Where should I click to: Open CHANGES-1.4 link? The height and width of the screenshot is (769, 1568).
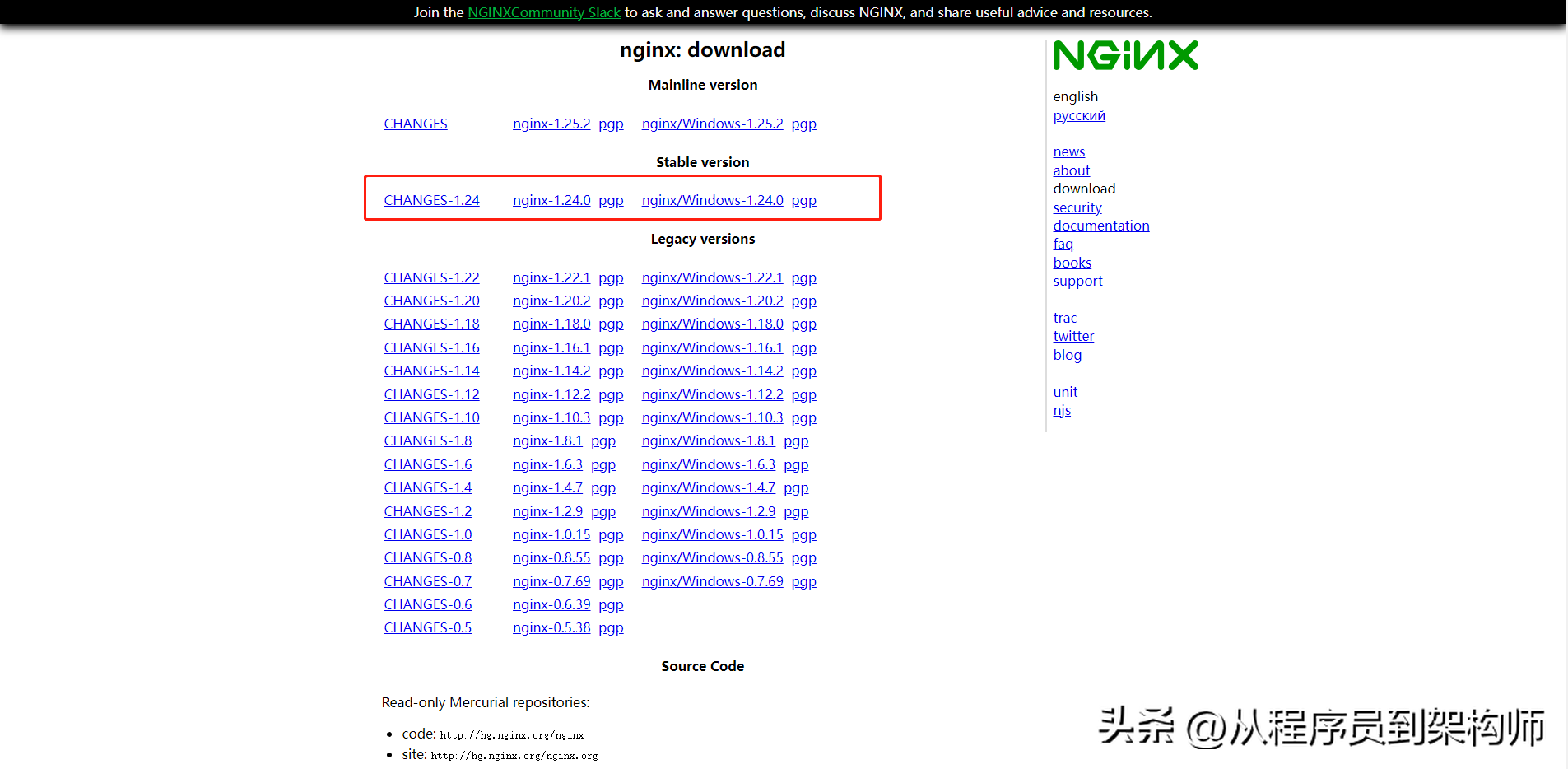pos(428,487)
